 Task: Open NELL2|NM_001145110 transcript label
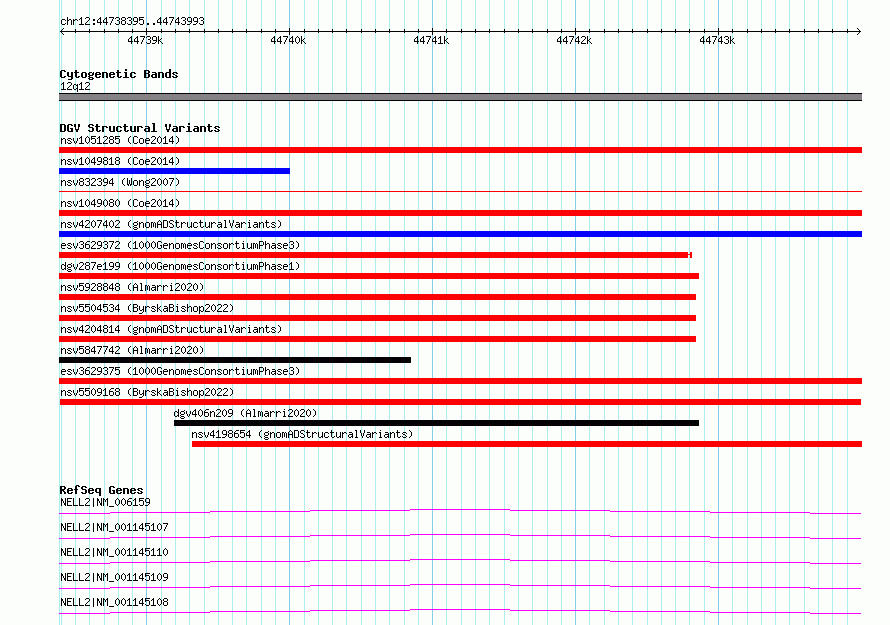pyautogui.click(x=114, y=552)
